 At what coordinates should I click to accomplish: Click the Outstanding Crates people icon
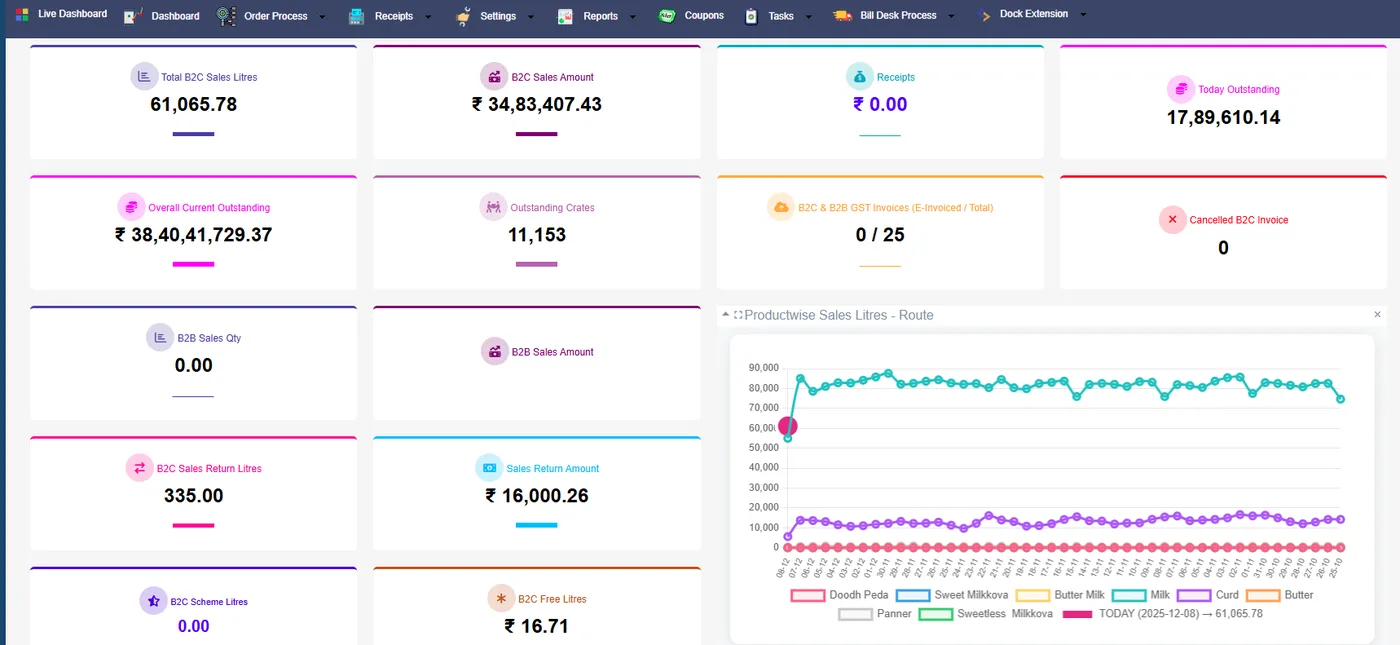point(494,208)
